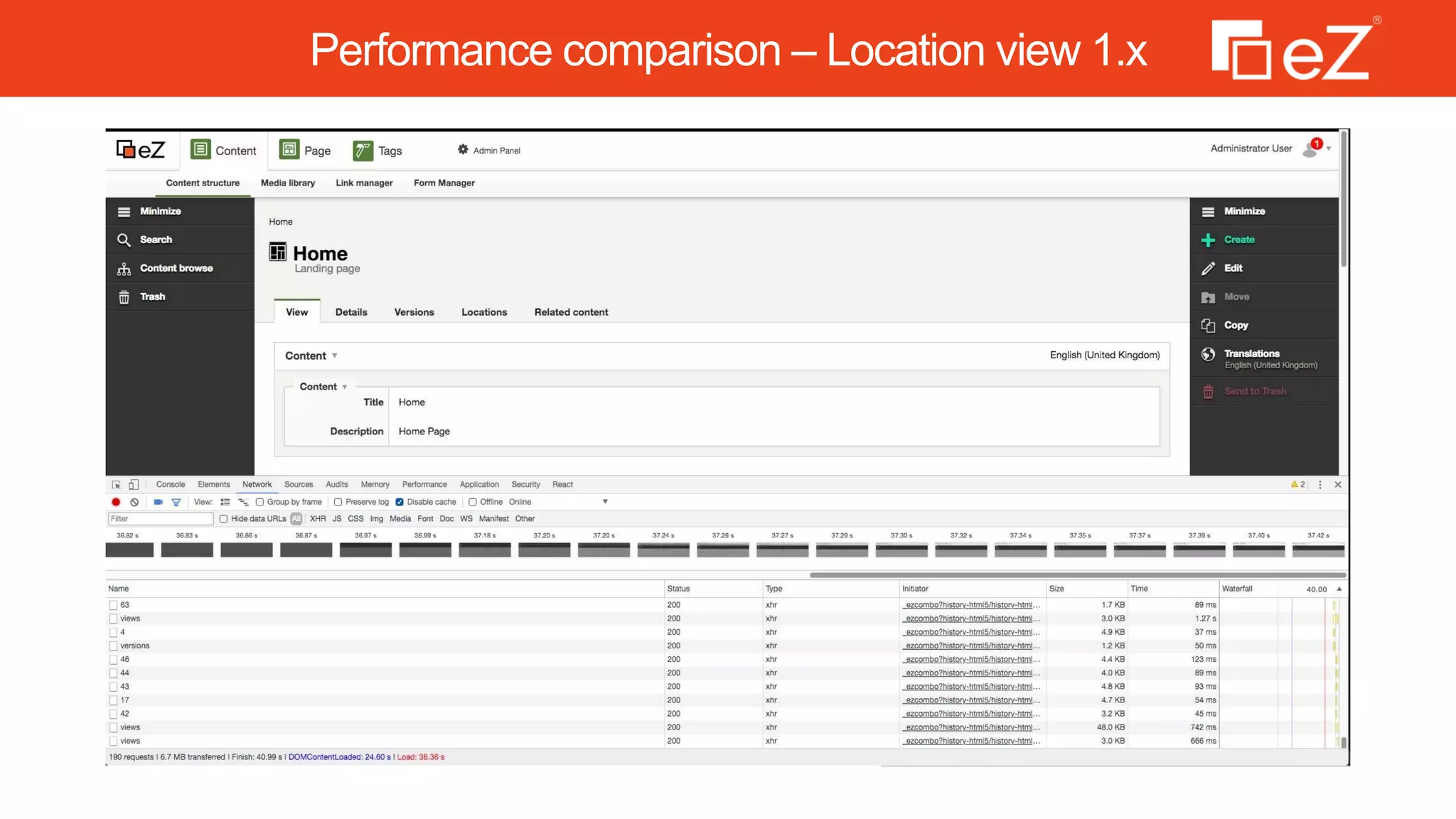Switch to Versions tab

(x=414, y=312)
